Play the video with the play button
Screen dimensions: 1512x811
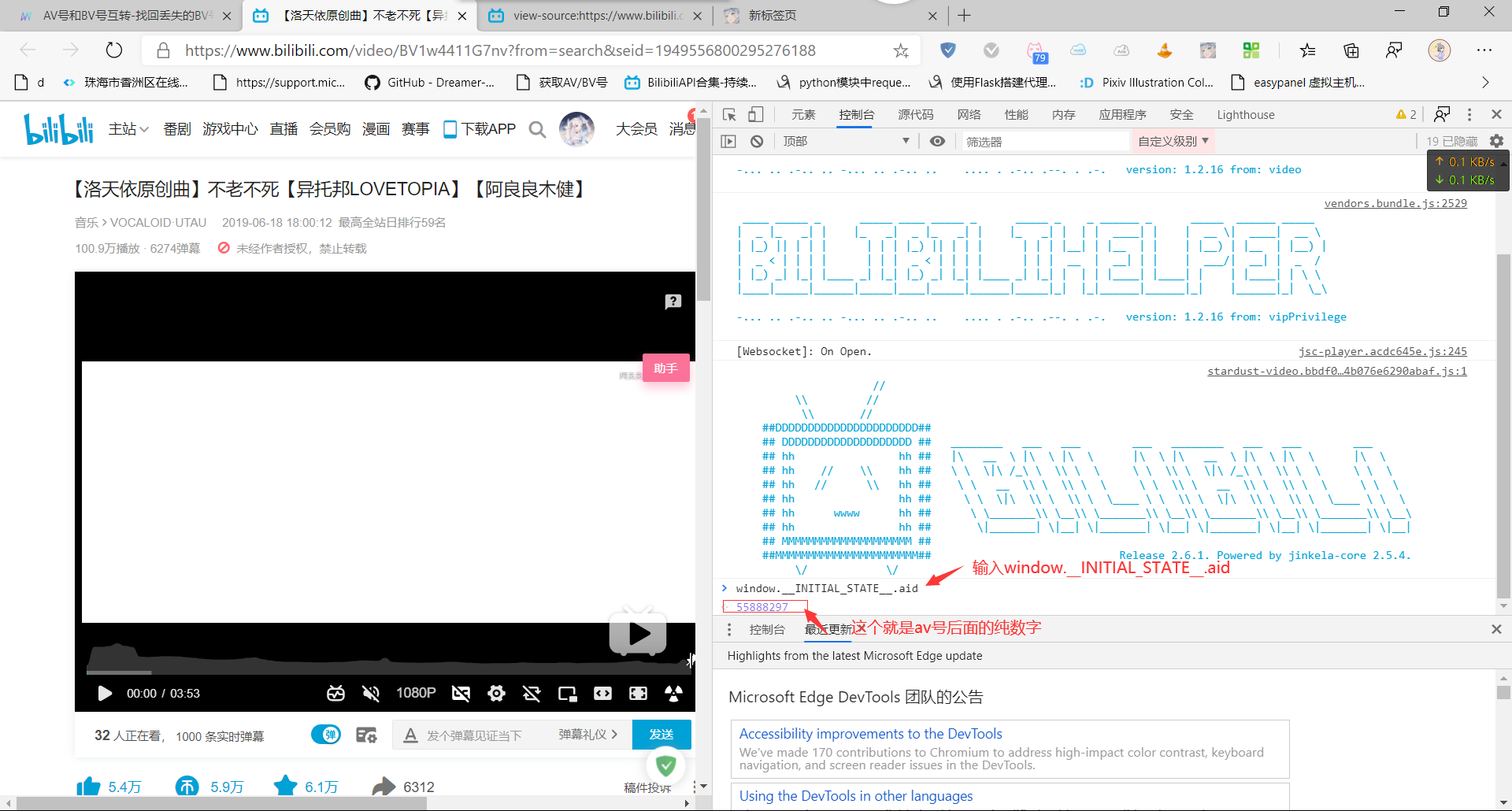(x=104, y=694)
